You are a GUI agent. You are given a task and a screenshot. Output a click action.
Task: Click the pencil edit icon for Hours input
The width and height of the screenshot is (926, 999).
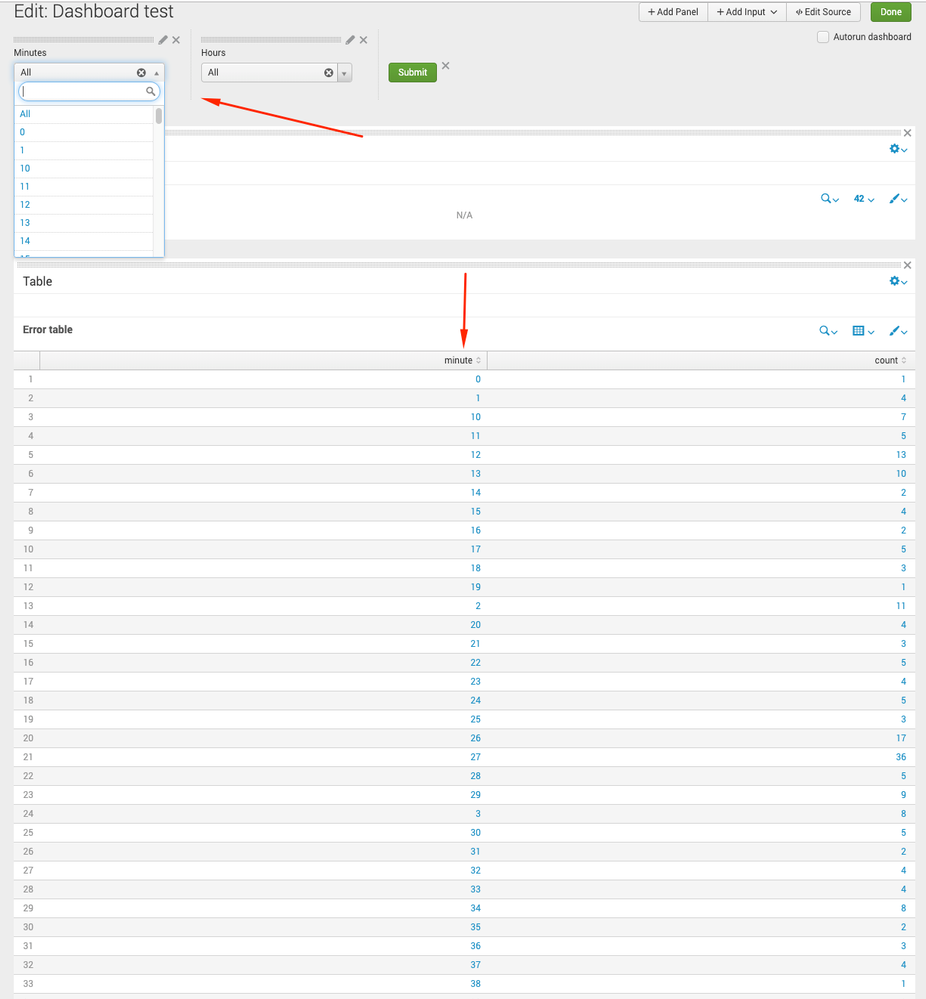pos(350,40)
